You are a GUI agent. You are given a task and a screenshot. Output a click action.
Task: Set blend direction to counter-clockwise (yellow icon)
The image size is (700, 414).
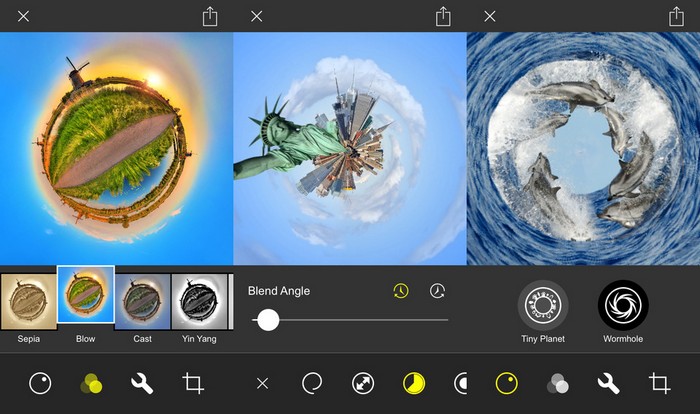[401, 291]
